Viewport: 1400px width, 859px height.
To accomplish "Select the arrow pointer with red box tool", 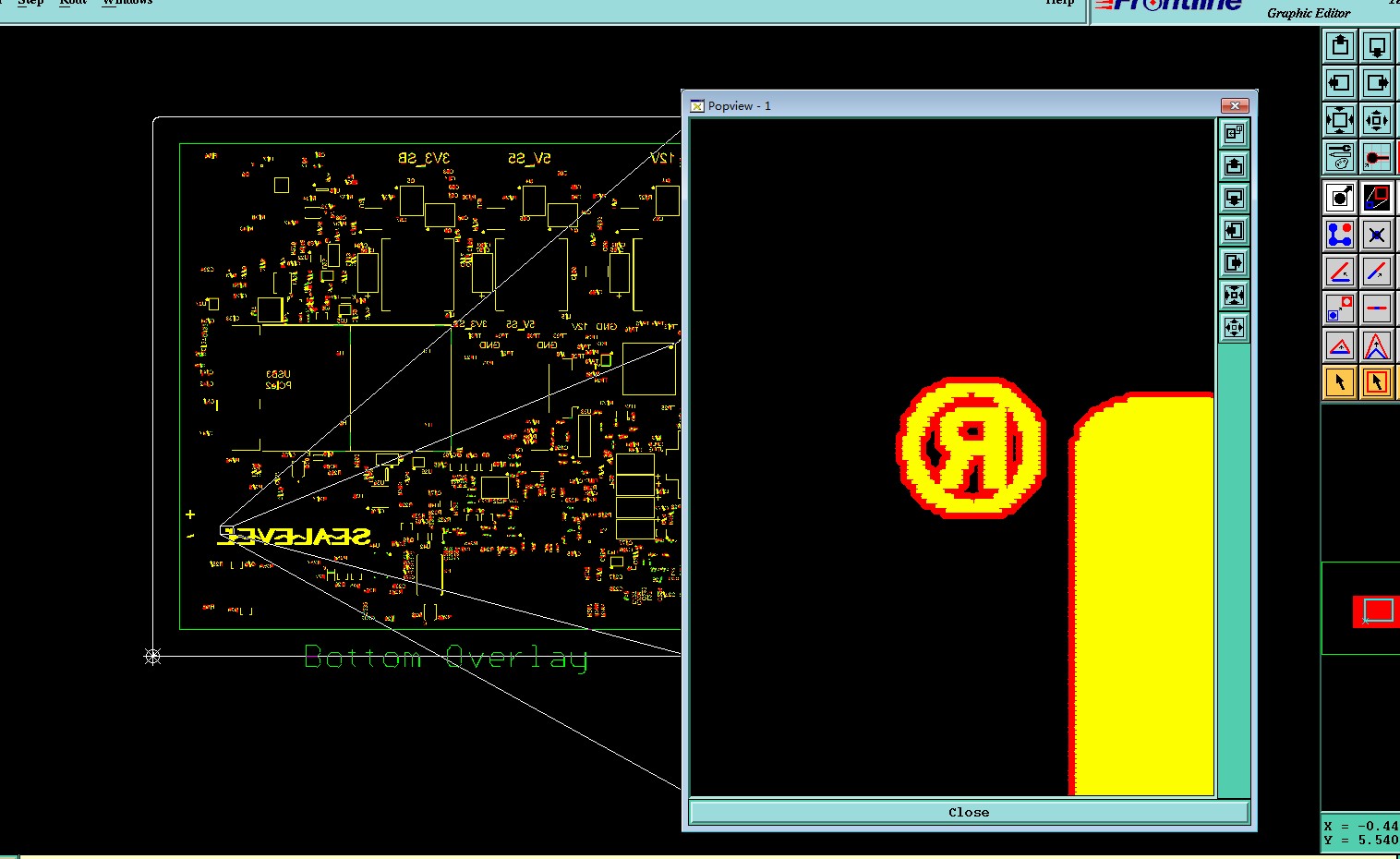I will pos(1376,382).
